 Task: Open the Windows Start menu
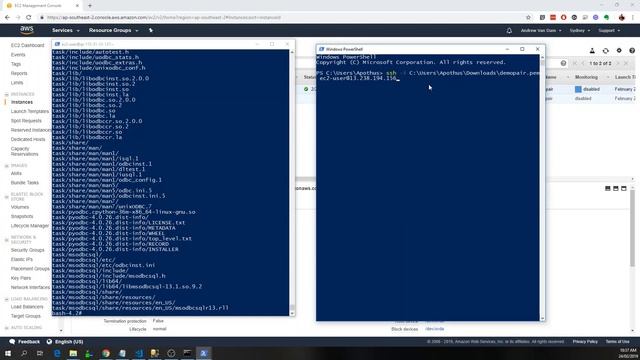8,353
